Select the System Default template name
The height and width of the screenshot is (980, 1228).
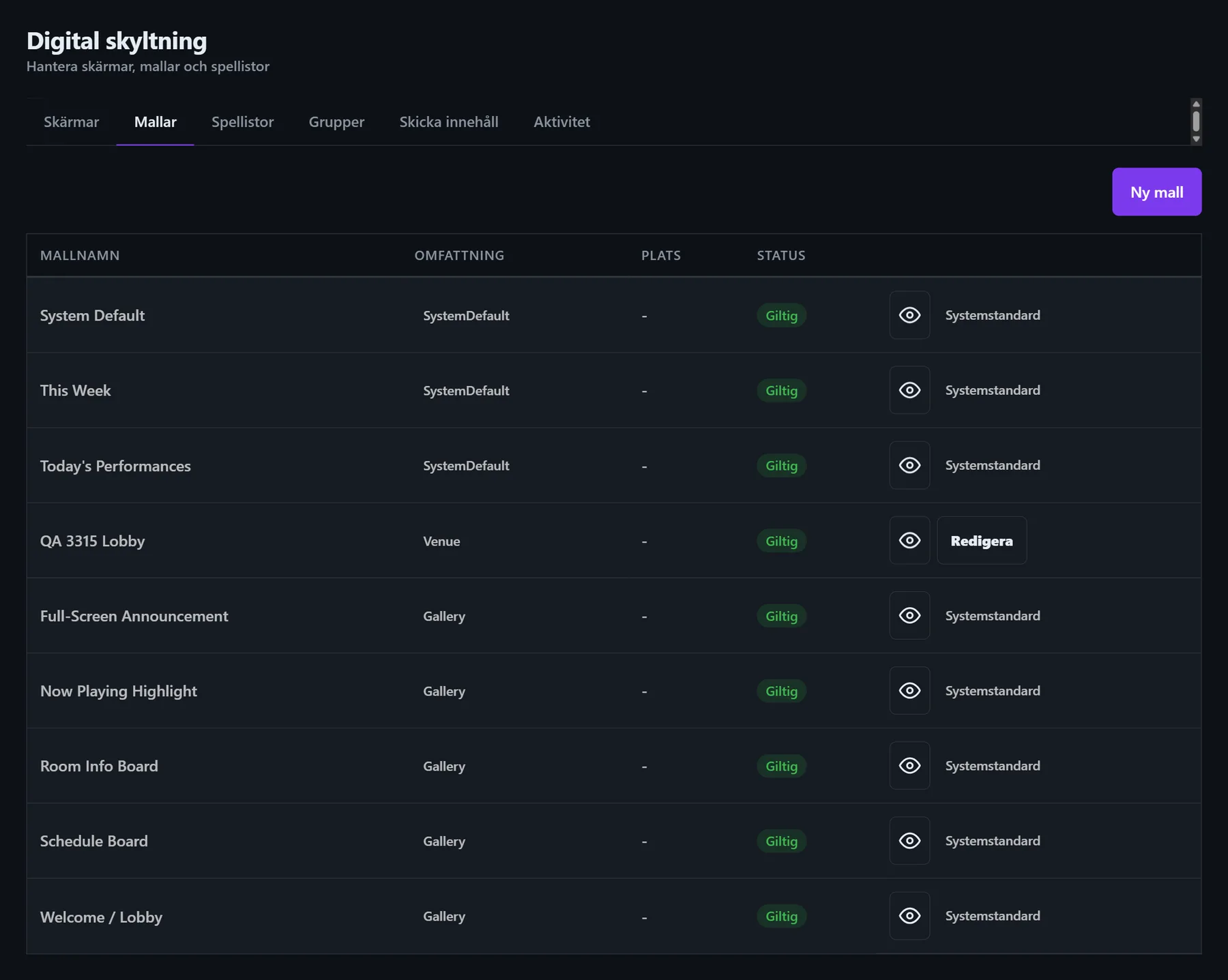coord(92,315)
